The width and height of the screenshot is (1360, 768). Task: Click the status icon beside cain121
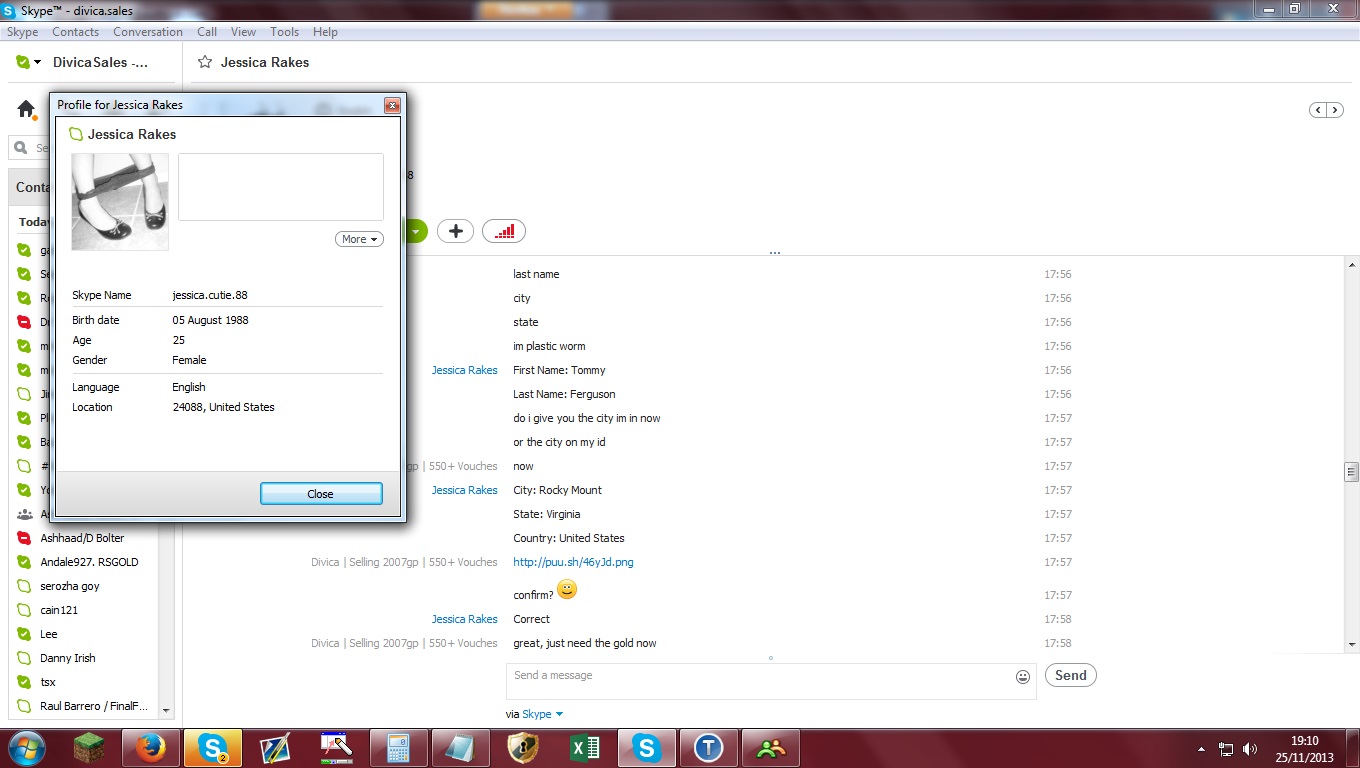(24, 610)
